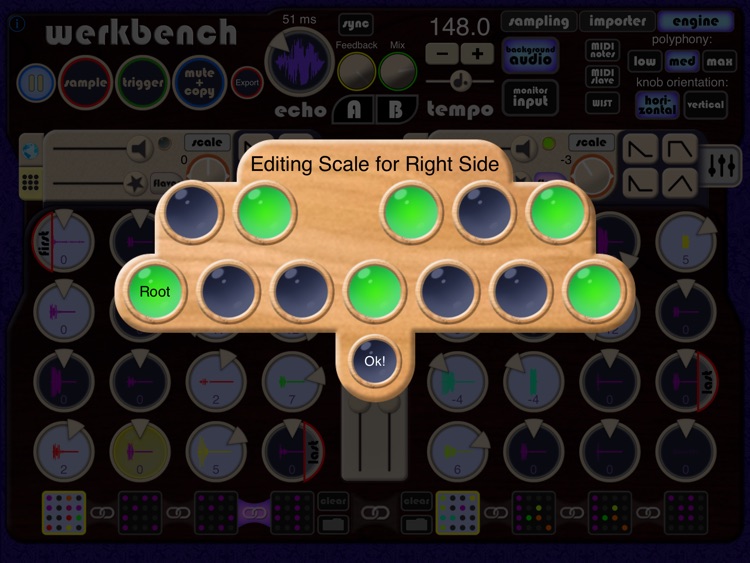This screenshot has height=563, width=750.
Task: Toggle the green LED beside right scale
Action: coord(549,143)
